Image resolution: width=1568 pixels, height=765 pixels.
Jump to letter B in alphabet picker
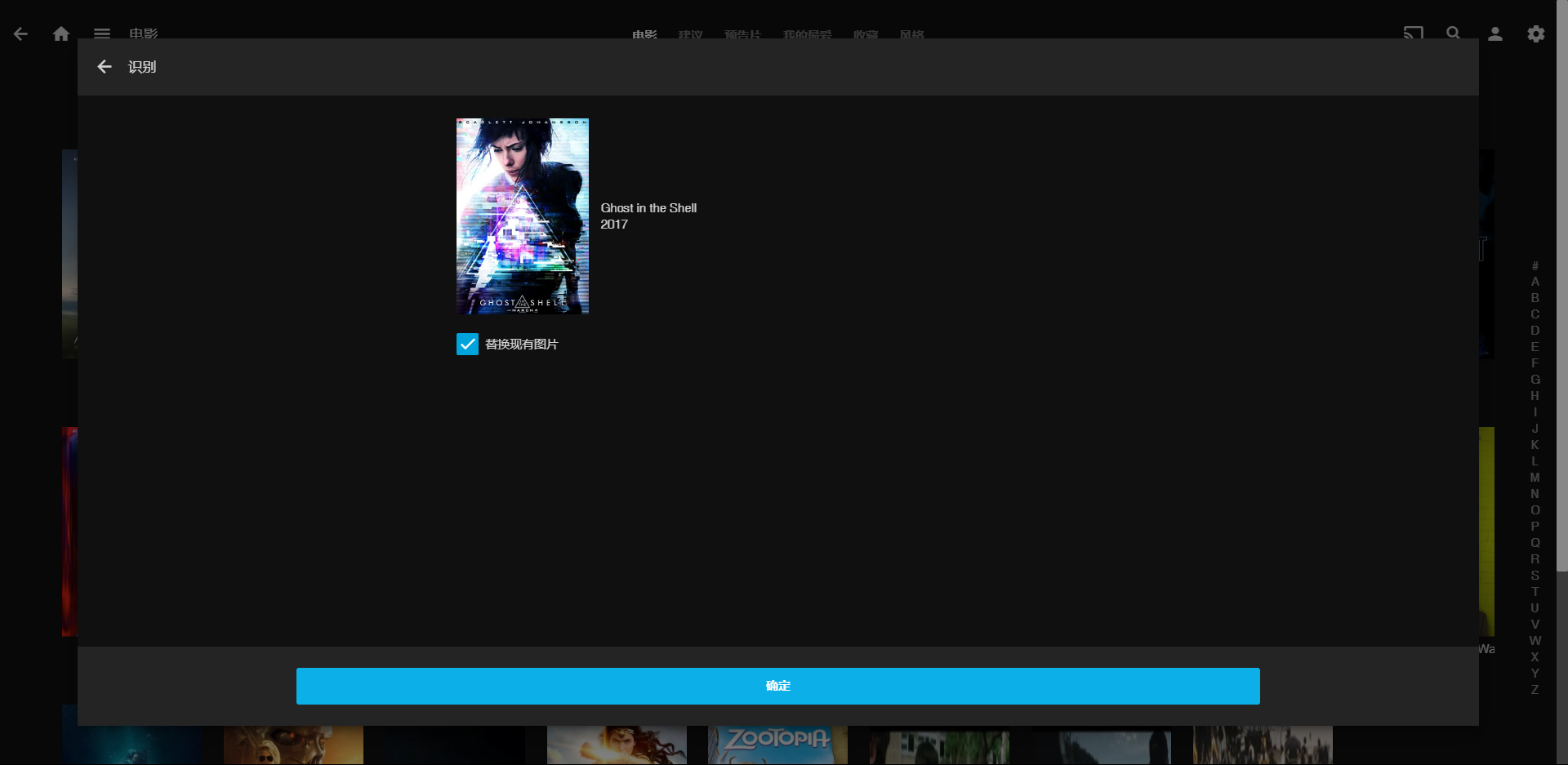[x=1535, y=298]
